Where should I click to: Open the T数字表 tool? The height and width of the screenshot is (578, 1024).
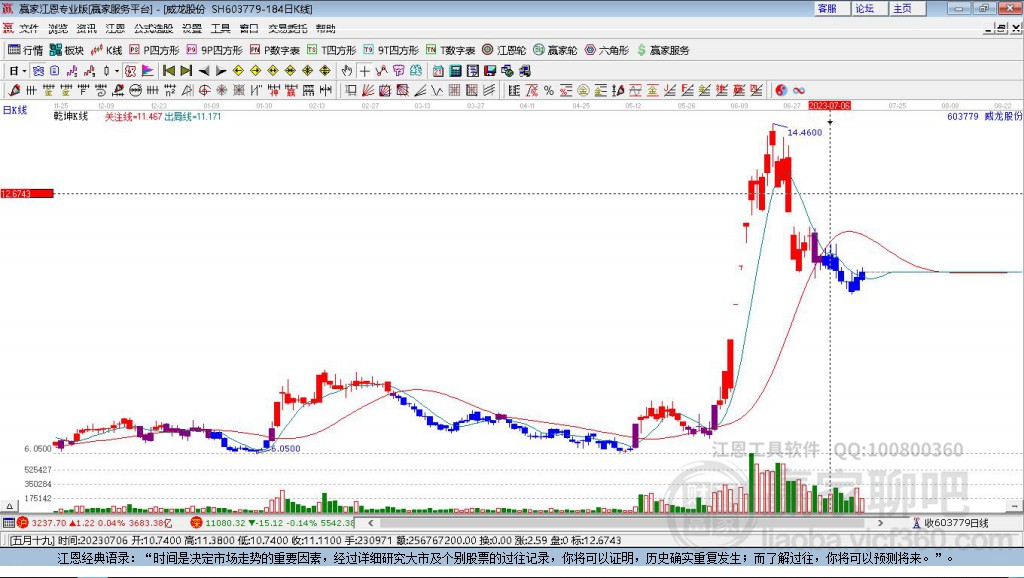coord(450,50)
